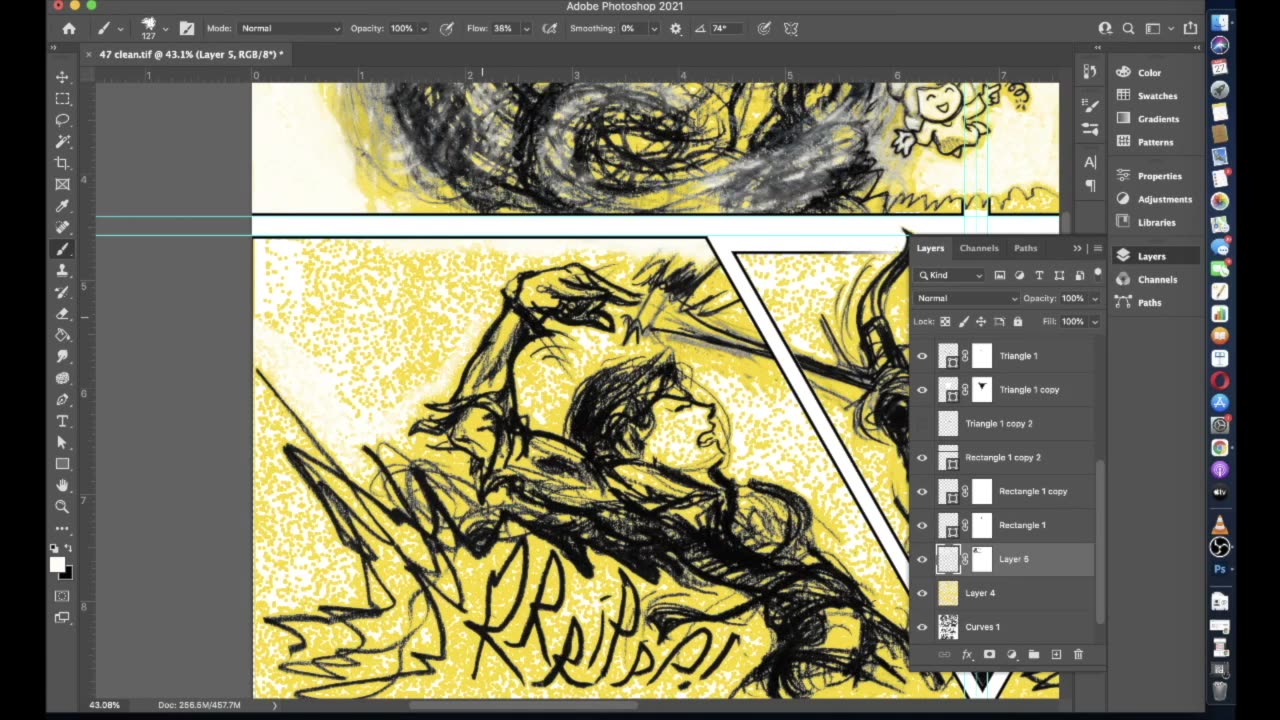The width and height of the screenshot is (1280, 720).
Task: Toggle visibility of Layer 5
Action: point(922,559)
